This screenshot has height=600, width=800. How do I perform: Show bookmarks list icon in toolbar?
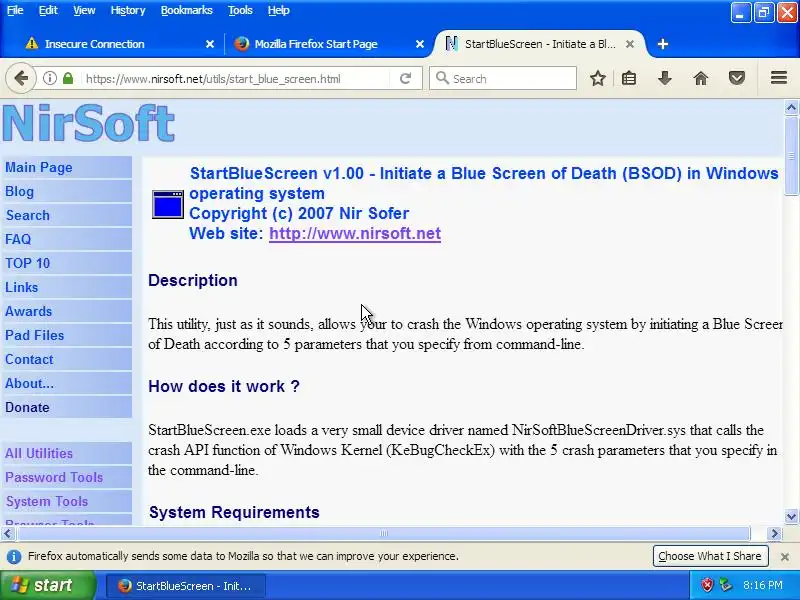tap(629, 79)
